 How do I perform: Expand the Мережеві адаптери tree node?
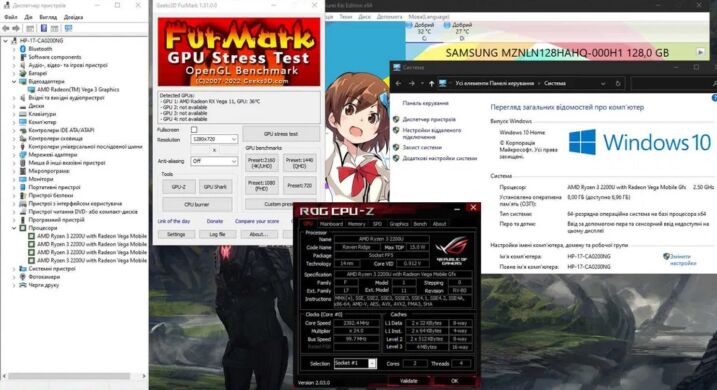(14, 155)
